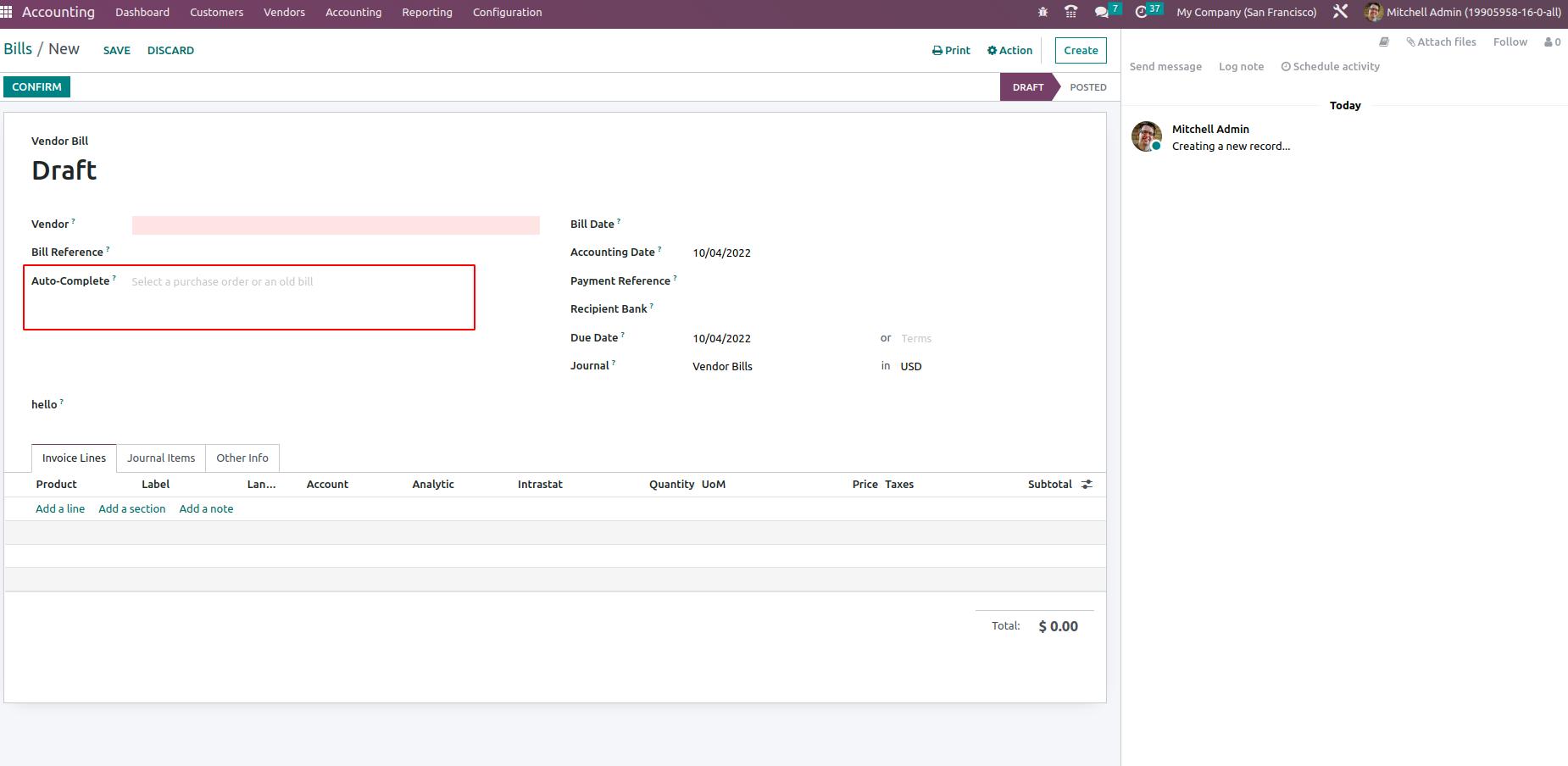Select the Posted status stage
Viewport: 1568px width, 766px height.
(1087, 86)
